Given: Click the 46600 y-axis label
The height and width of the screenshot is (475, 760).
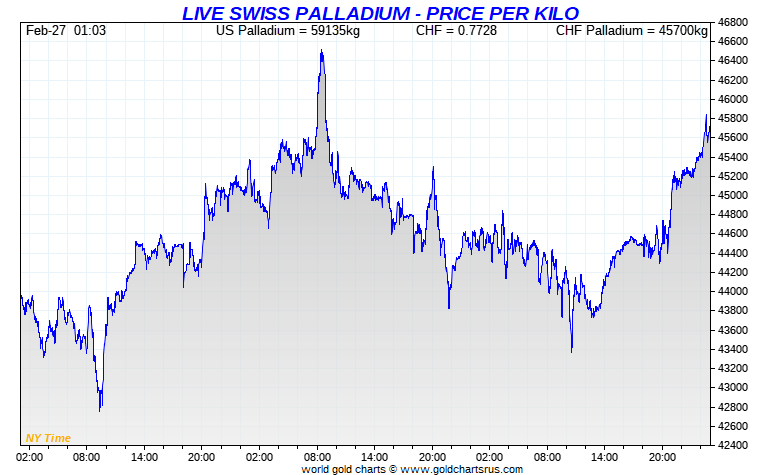Looking at the screenshot, I should point(732,42).
